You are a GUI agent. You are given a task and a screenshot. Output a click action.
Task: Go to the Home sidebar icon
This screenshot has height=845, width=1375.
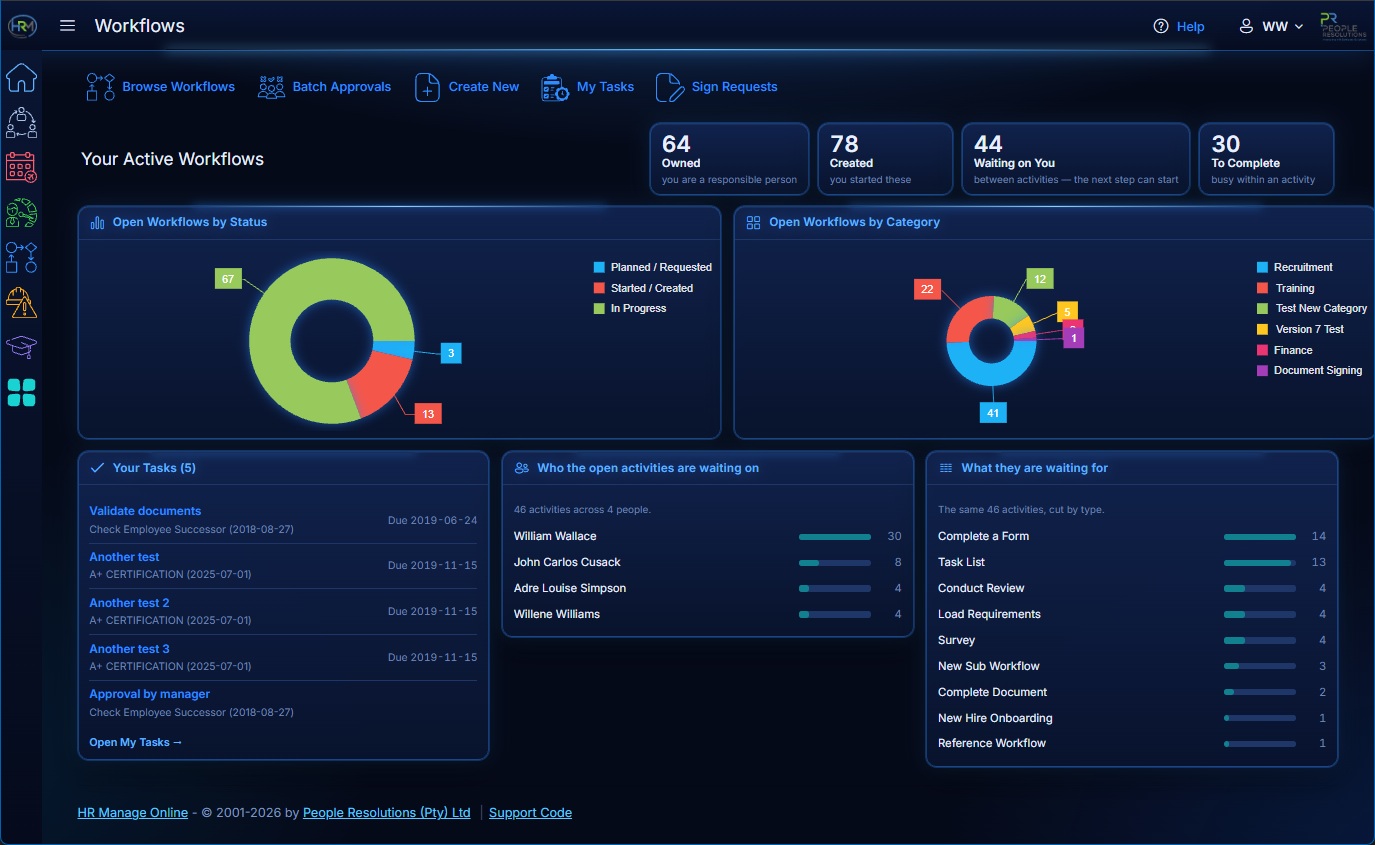pyautogui.click(x=21, y=77)
